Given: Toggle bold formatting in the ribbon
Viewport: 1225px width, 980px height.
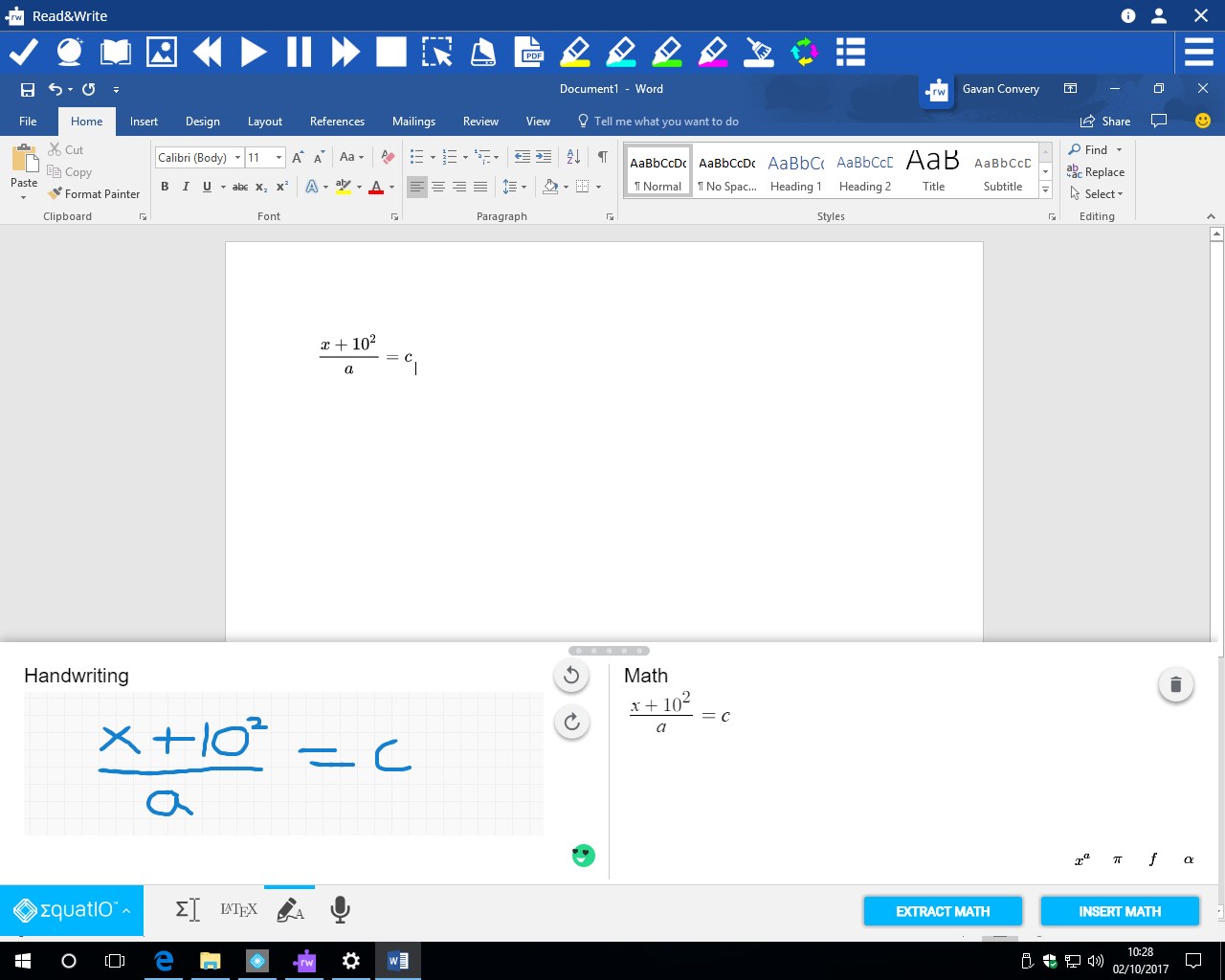Looking at the screenshot, I should pos(165,187).
